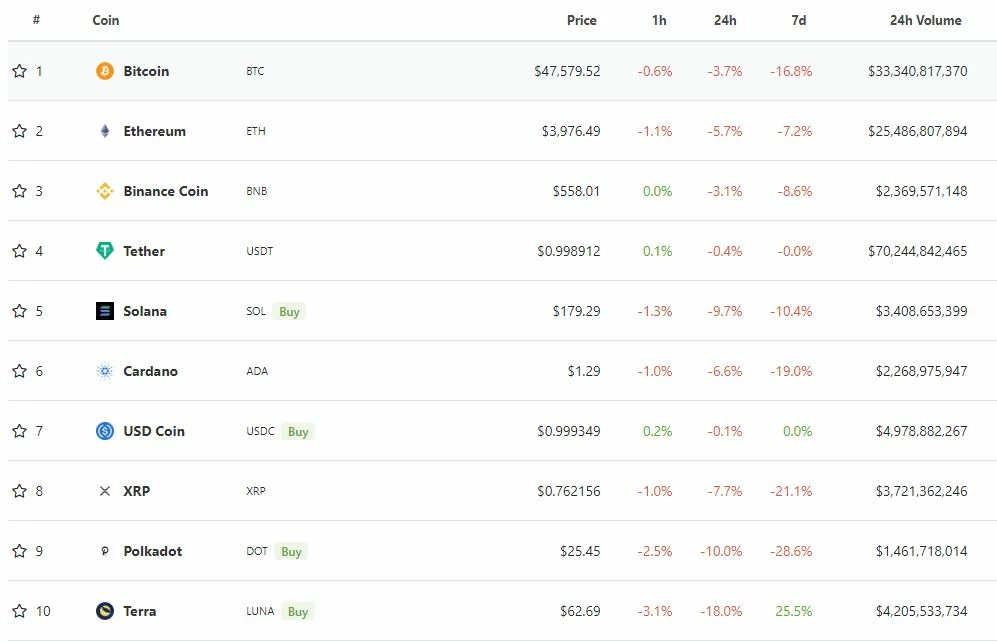Toggle the favorite star for XRP

tap(20, 491)
